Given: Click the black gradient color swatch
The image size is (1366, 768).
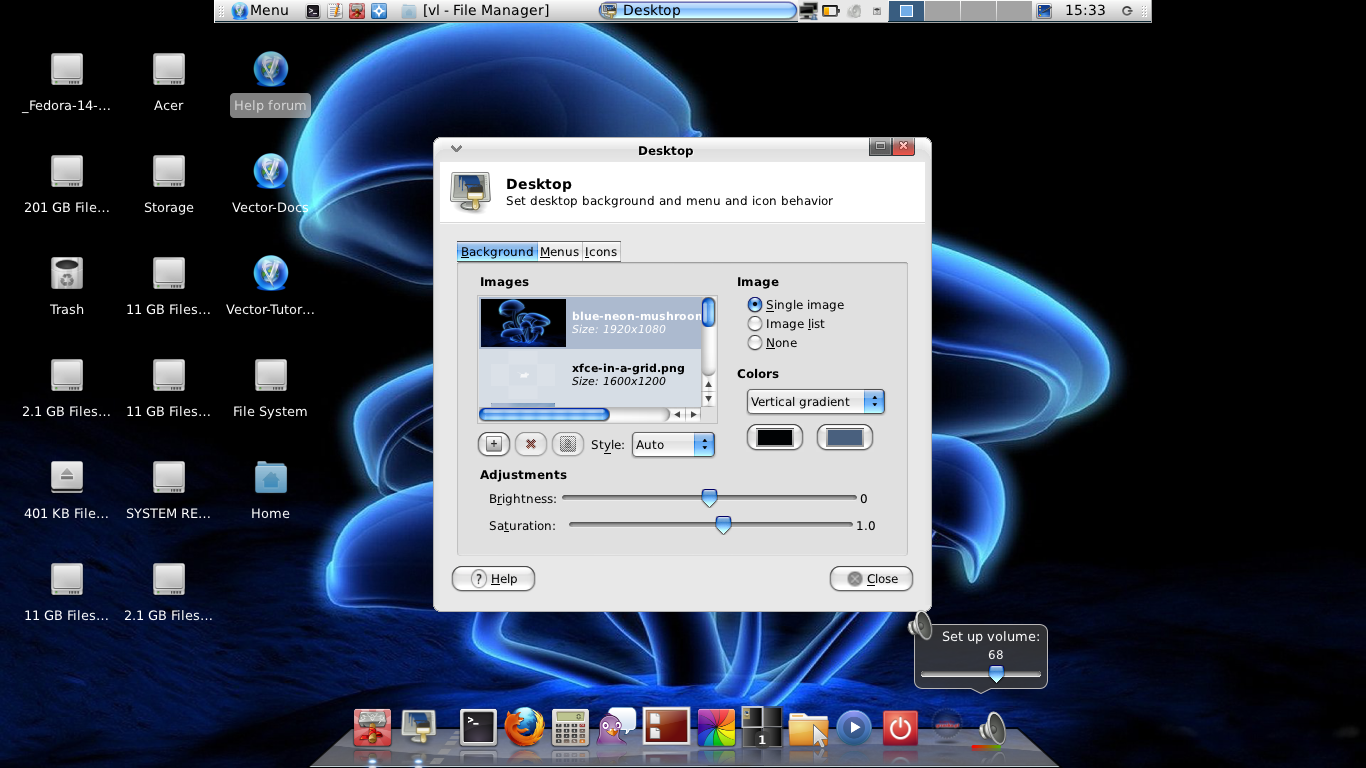Looking at the screenshot, I should (775, 437).
